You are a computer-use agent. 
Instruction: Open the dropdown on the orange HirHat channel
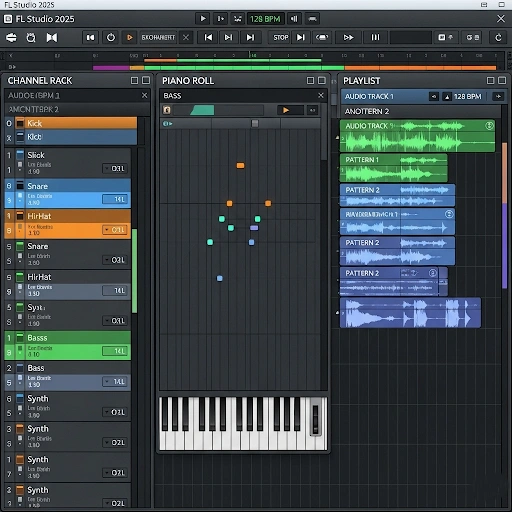pos(115,230)
